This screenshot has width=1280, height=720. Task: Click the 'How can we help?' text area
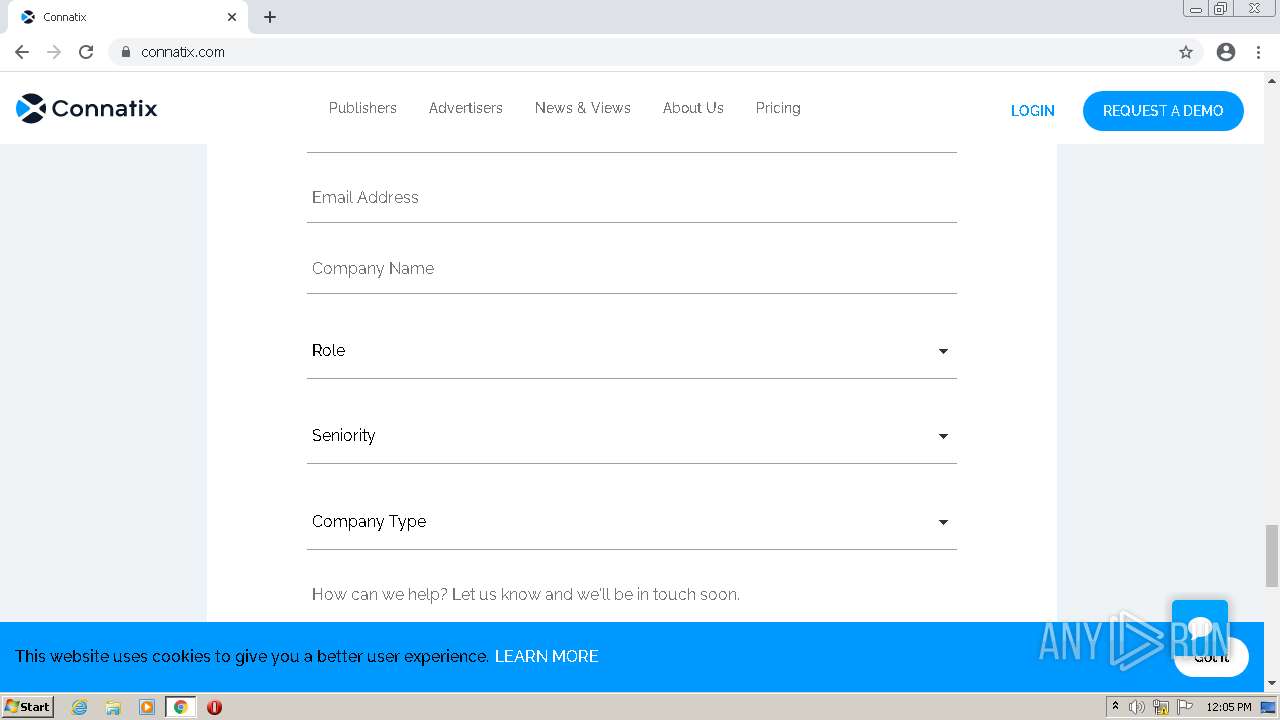632,596
